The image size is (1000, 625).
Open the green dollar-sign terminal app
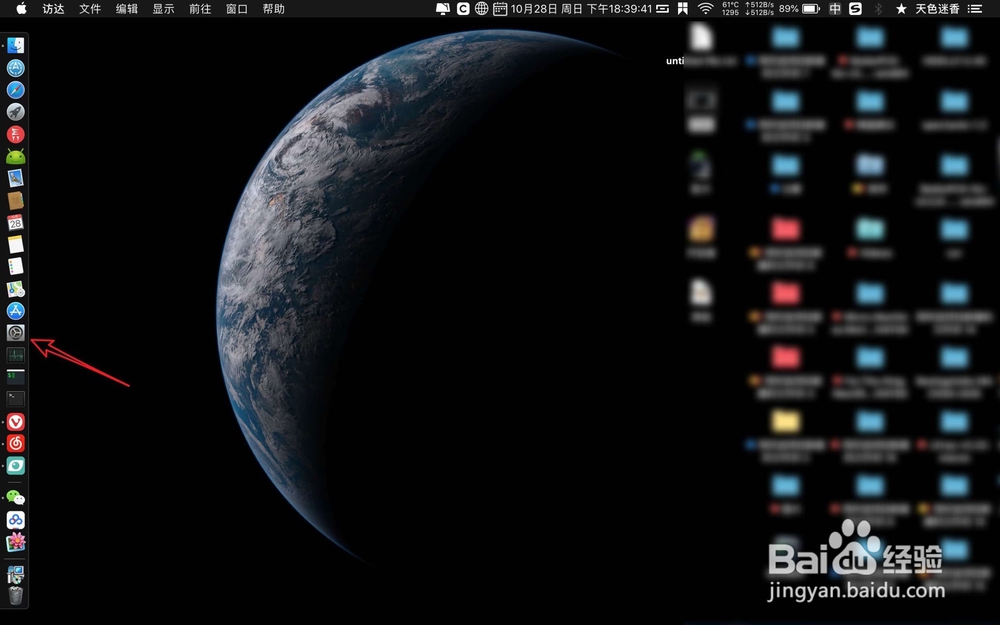pos(16,376)
